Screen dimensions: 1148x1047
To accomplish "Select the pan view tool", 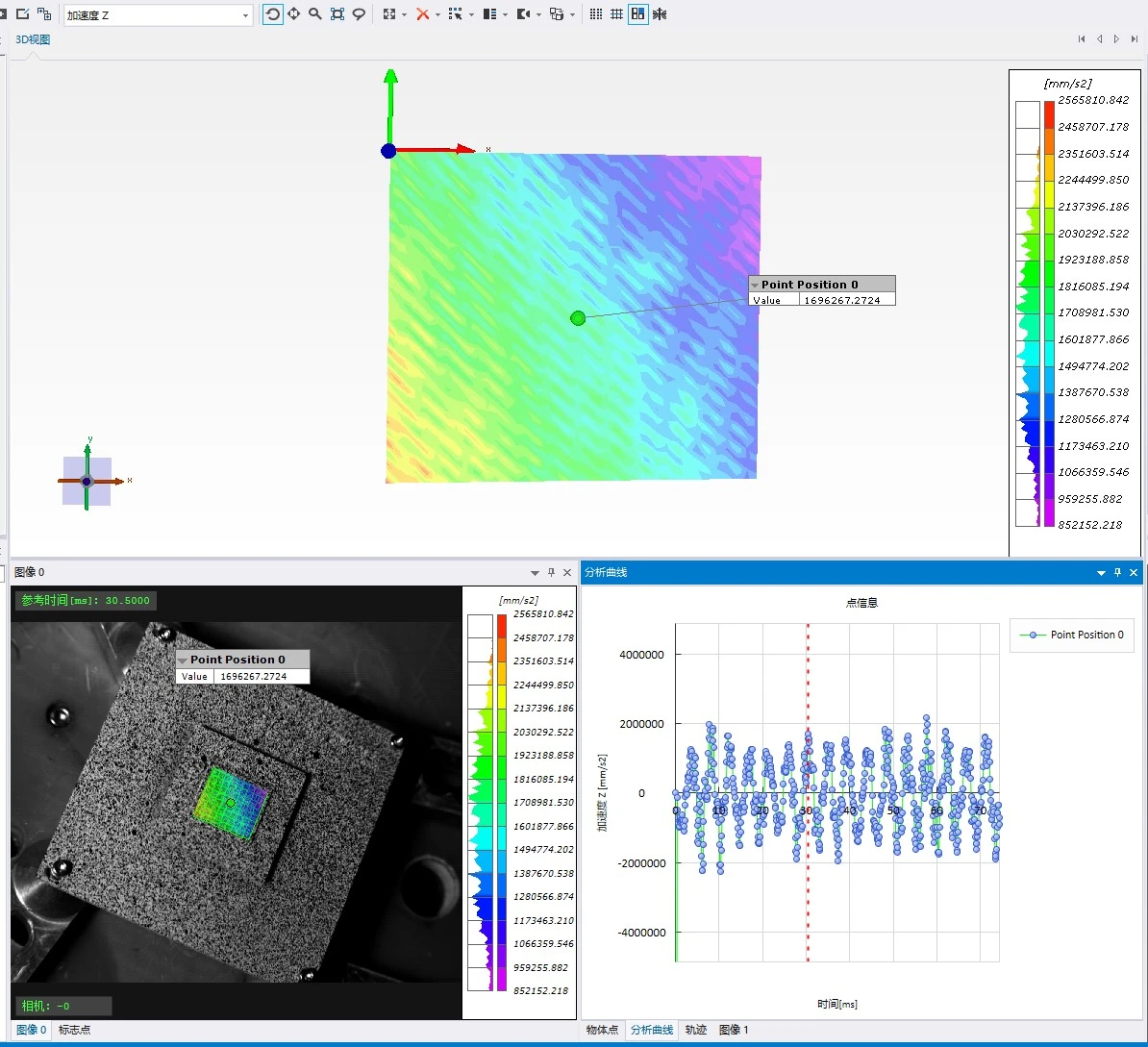I will (293, 13).
